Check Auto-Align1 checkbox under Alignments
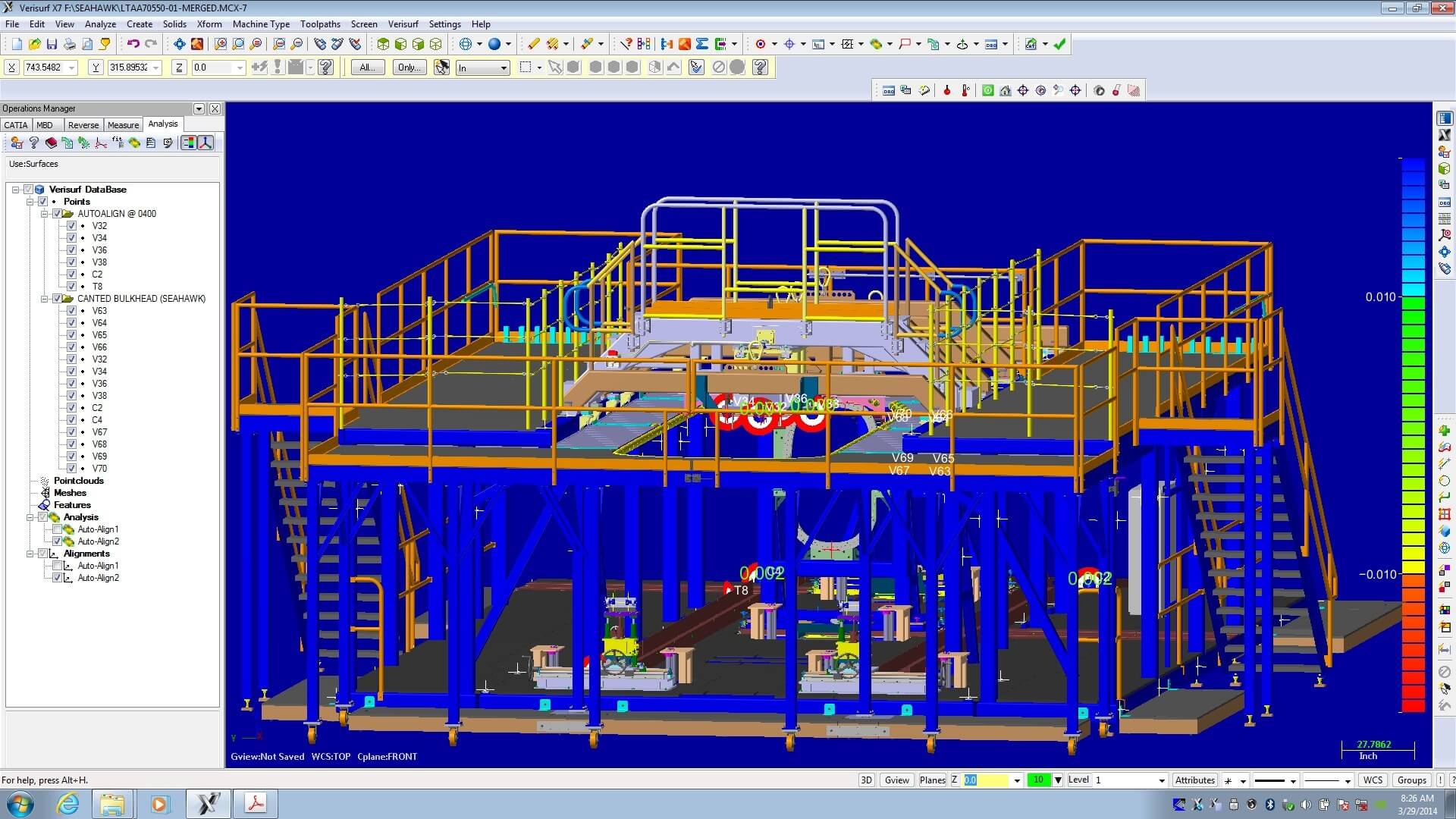 57,566
